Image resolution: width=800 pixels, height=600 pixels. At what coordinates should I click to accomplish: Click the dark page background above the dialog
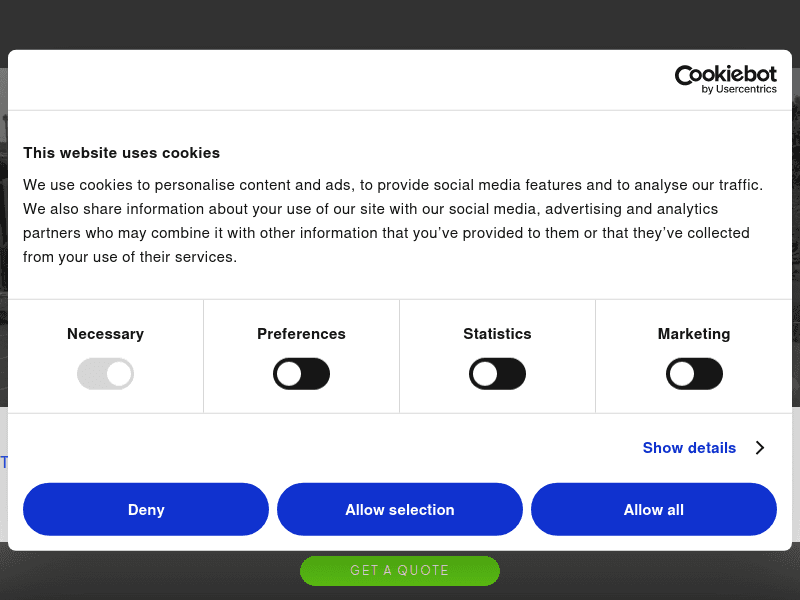pos(400,22)
